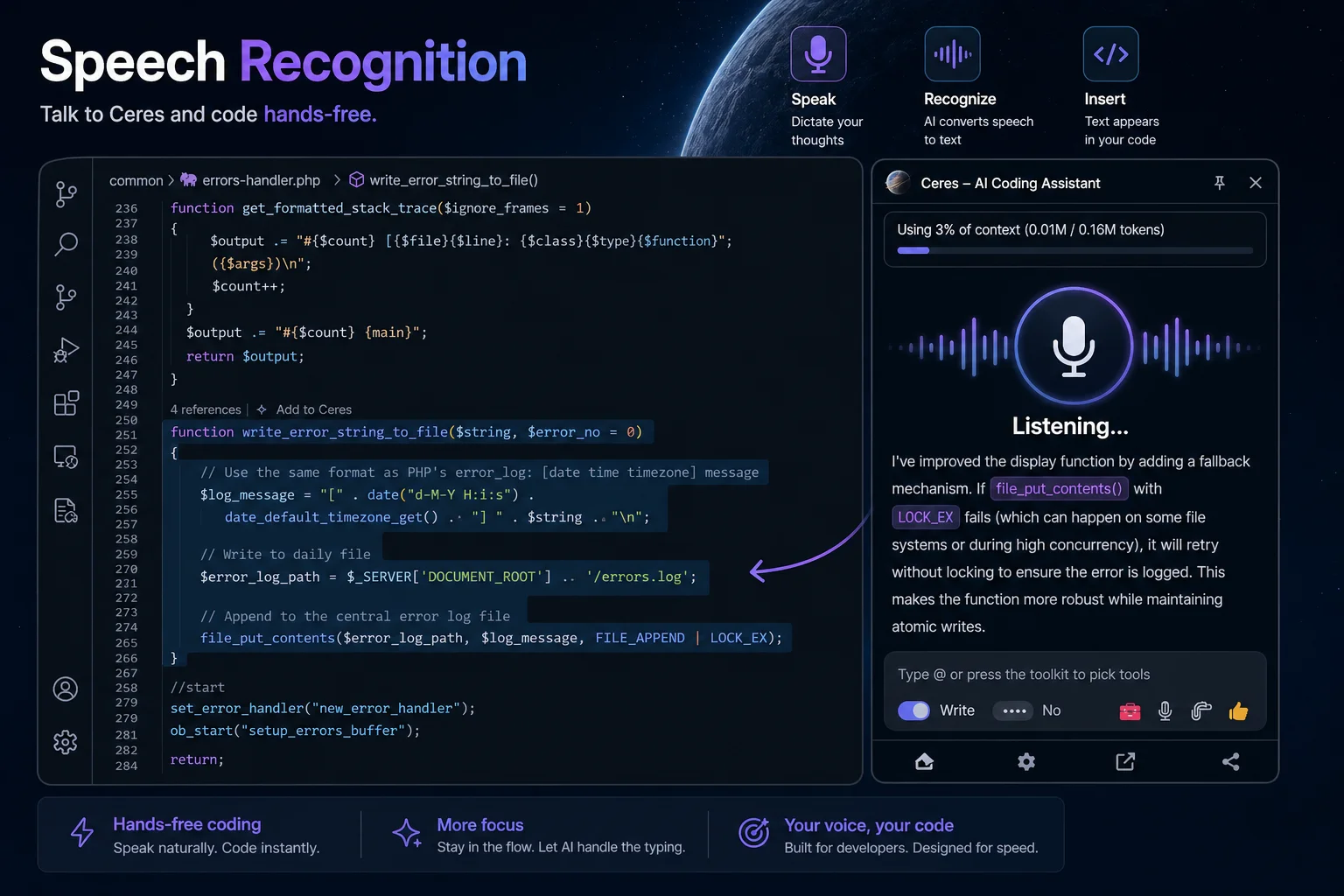Open Run and Debug from the sidebar
The width and height of the screenshot is (1344, 896).
point(66,350)
